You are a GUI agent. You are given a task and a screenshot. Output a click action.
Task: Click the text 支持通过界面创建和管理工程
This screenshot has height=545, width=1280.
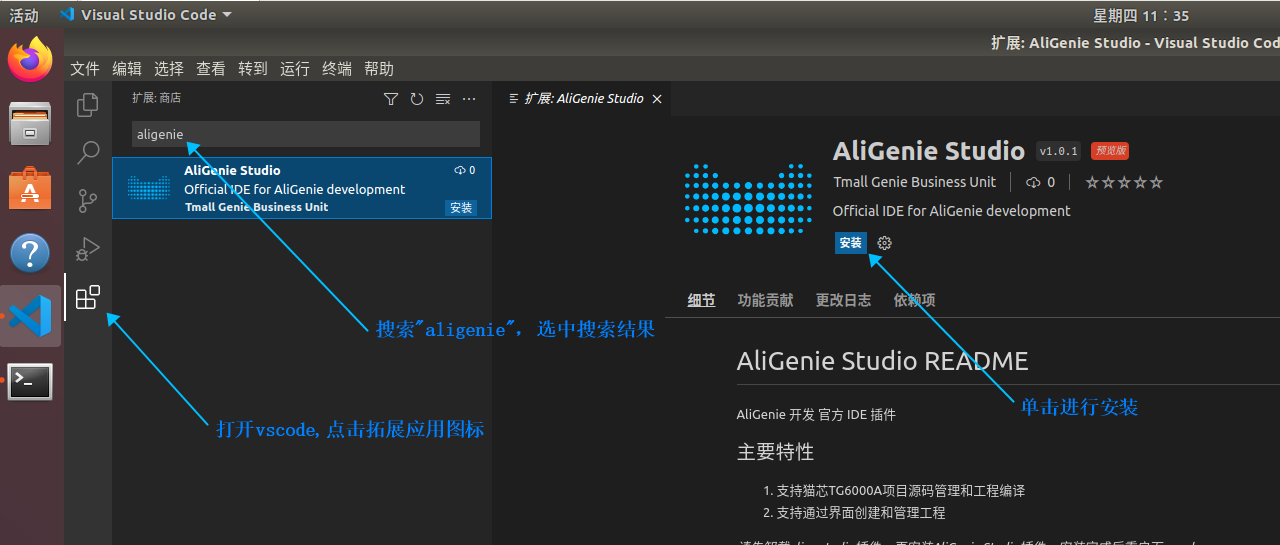tap(861, 513)
